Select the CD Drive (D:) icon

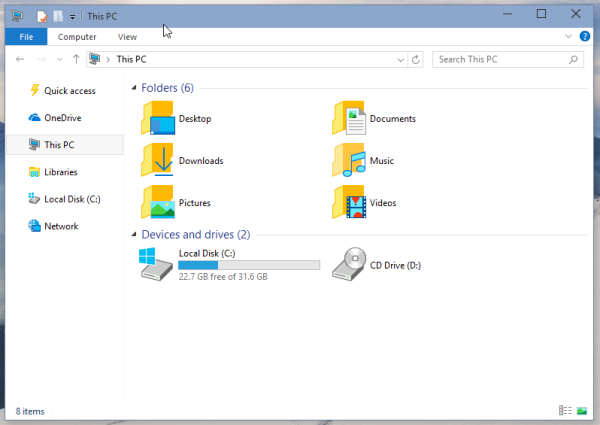(x=349, y=264)
